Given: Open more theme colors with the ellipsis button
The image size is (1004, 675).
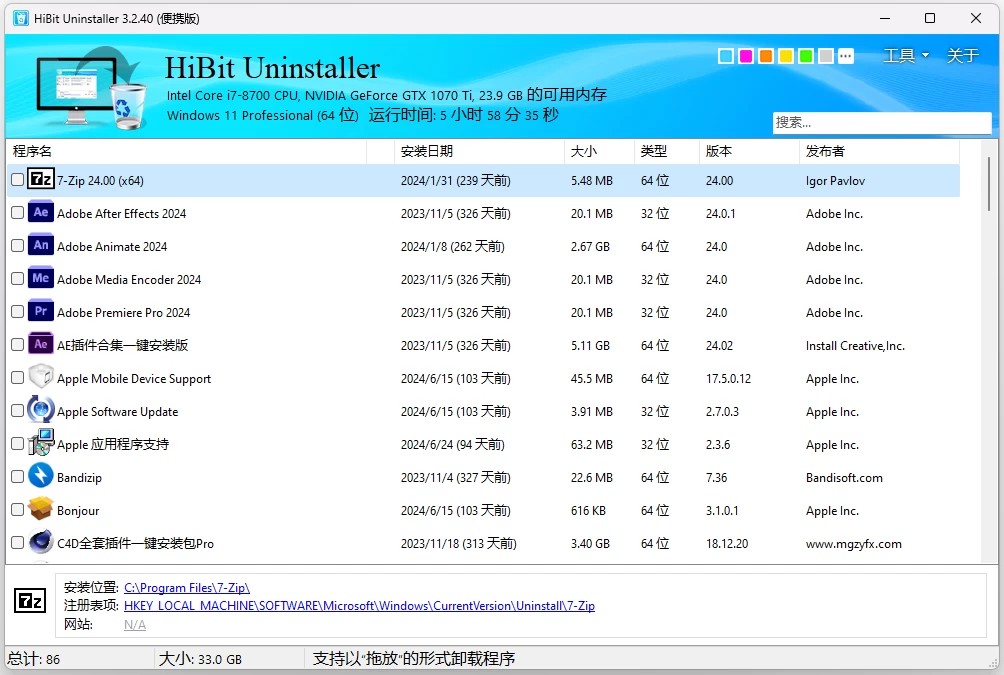Looking at the screenshot, I should pyautogui.click(x=846, y=56).
